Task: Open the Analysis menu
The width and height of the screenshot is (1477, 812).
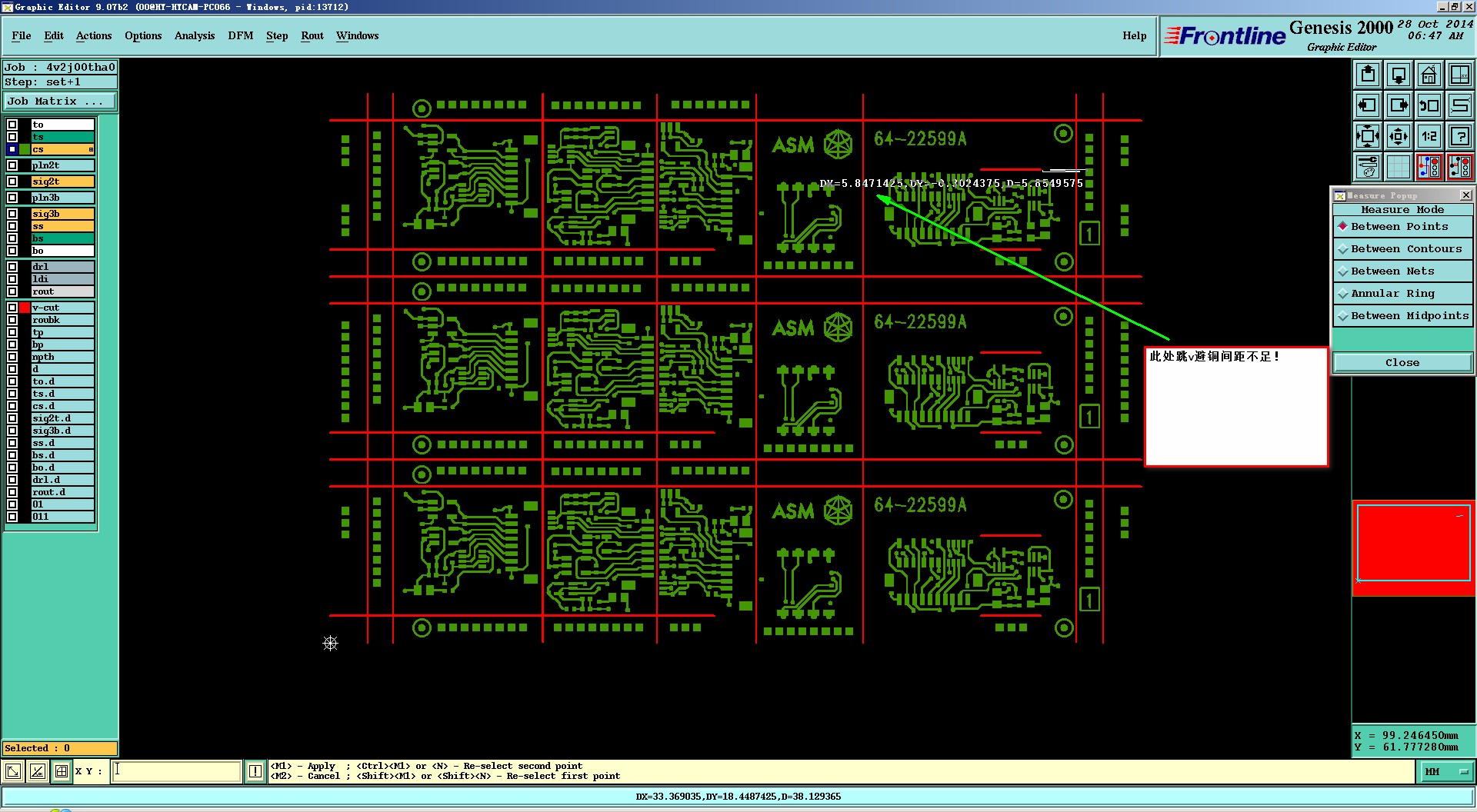Action: 195,36
